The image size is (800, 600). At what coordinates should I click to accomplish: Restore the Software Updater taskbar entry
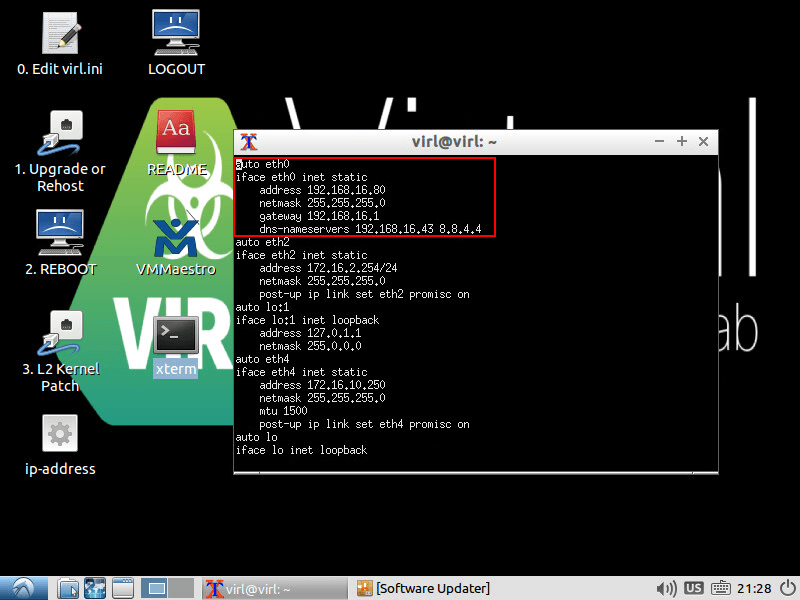[423, 589]
